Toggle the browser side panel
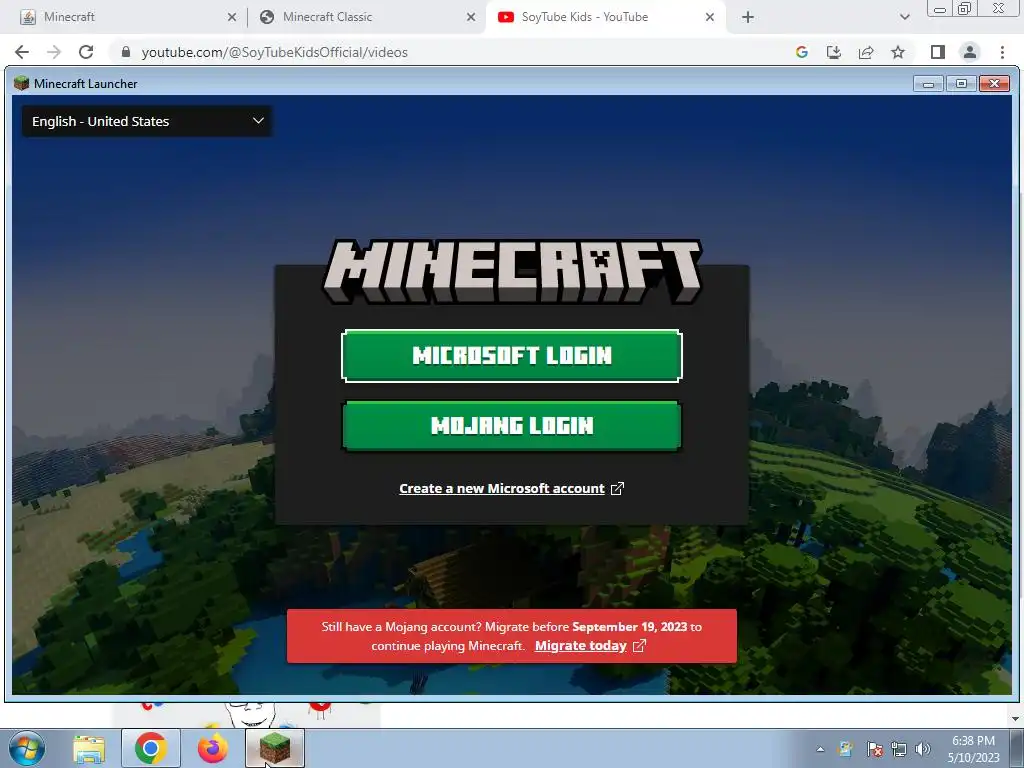The width and height of the screenshot is (1024, 768). (938, 52)
